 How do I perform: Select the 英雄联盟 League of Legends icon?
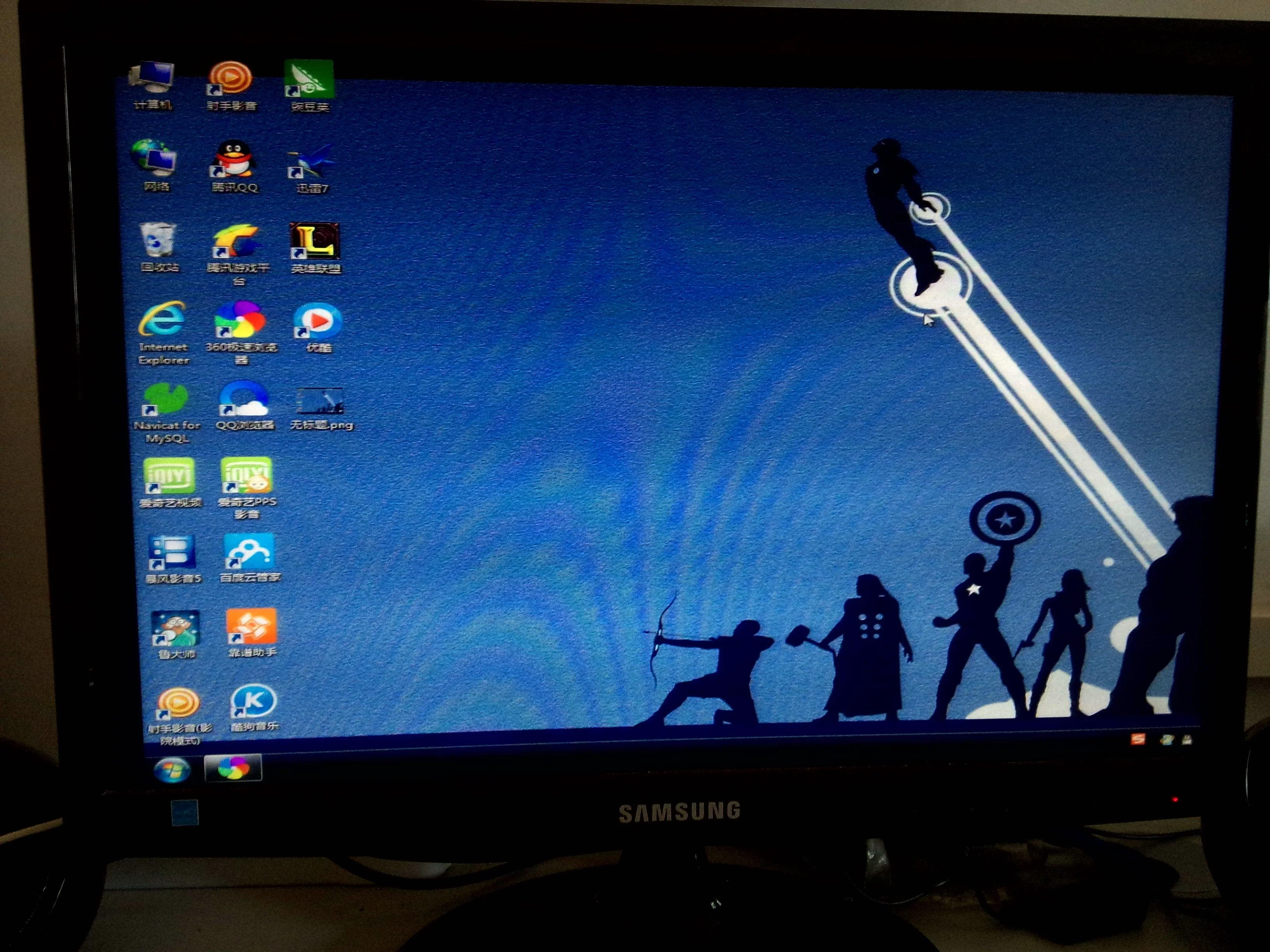(315, 241)
